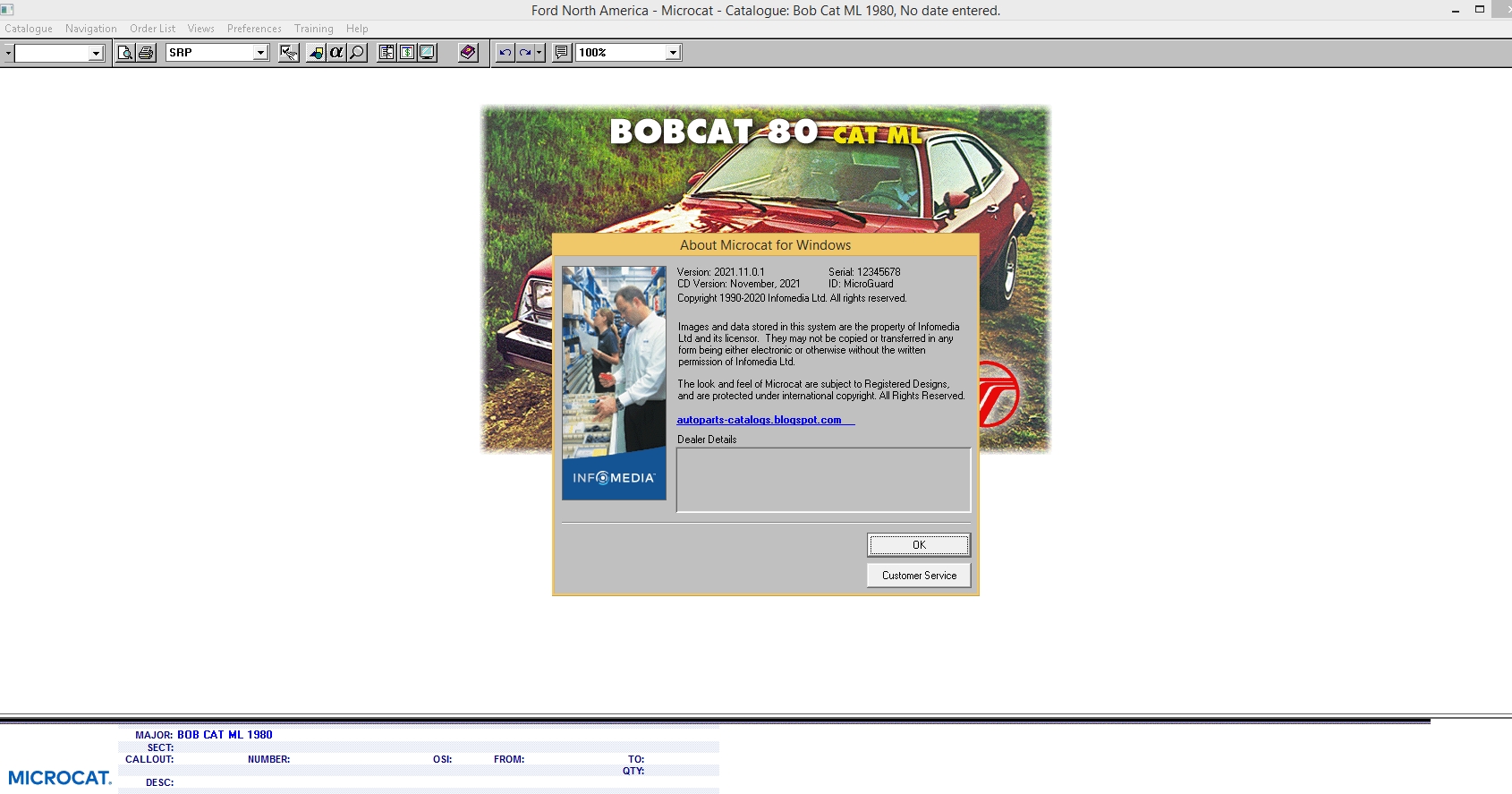The height and width of the screenshot is (794, 1512).
Task: Open the Preferences menu
Action: (254, 29)
